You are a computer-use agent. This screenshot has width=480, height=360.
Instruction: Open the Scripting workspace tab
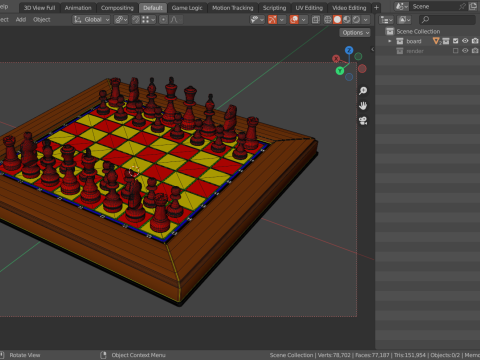pos(274,8)
